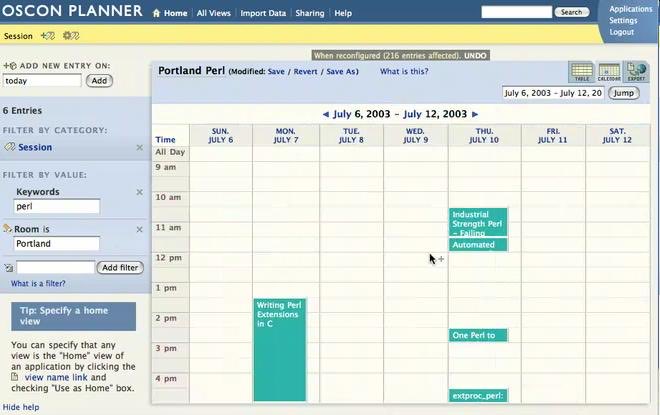Click the add Session icon in yellow bar
The image size is (660, 415).
(x=48, y=36)
